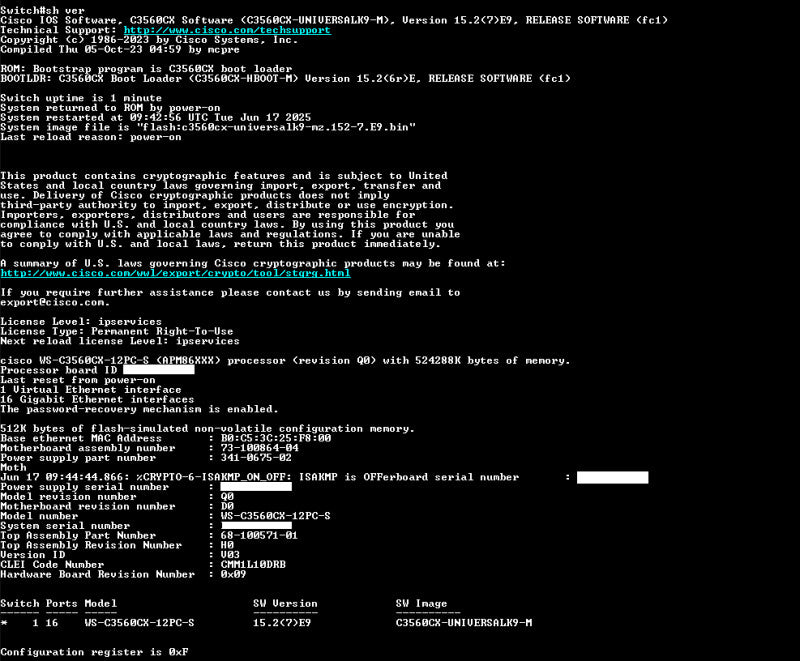This screenshot has height=661, width=800.
Task: Select 'This product contains cryptographic features' line
Action: (x=224, y=176)
